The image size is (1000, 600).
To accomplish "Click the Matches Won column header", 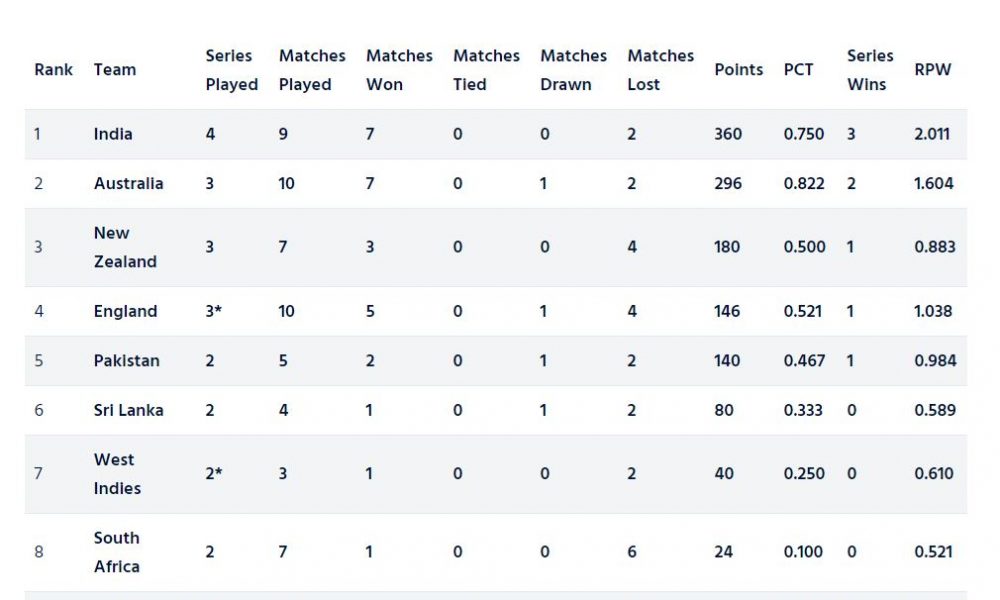I will pos(399,70).
